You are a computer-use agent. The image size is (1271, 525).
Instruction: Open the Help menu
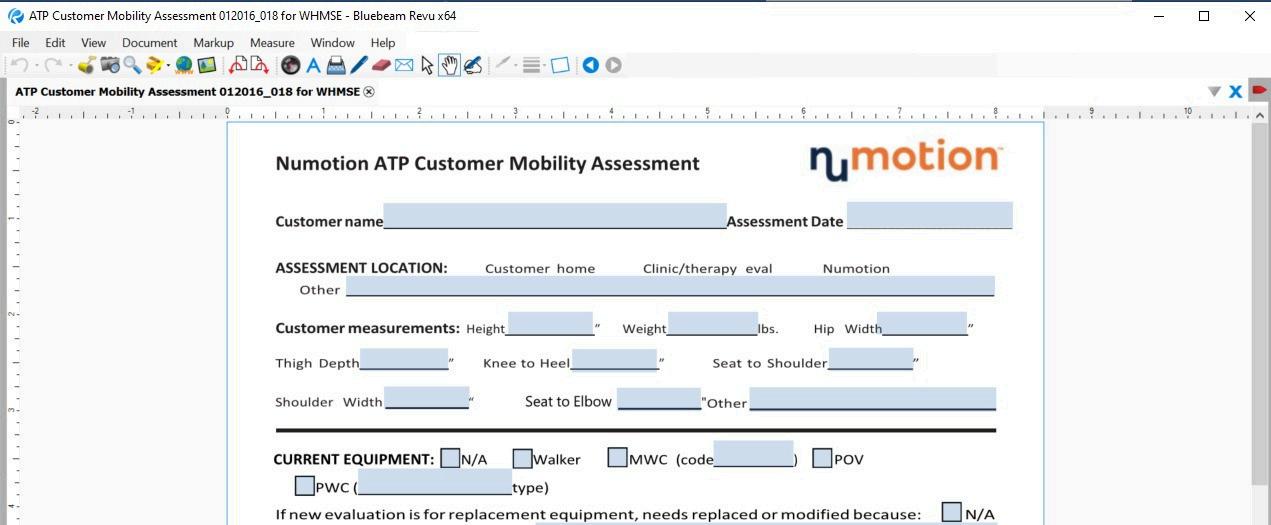[383, 43]
